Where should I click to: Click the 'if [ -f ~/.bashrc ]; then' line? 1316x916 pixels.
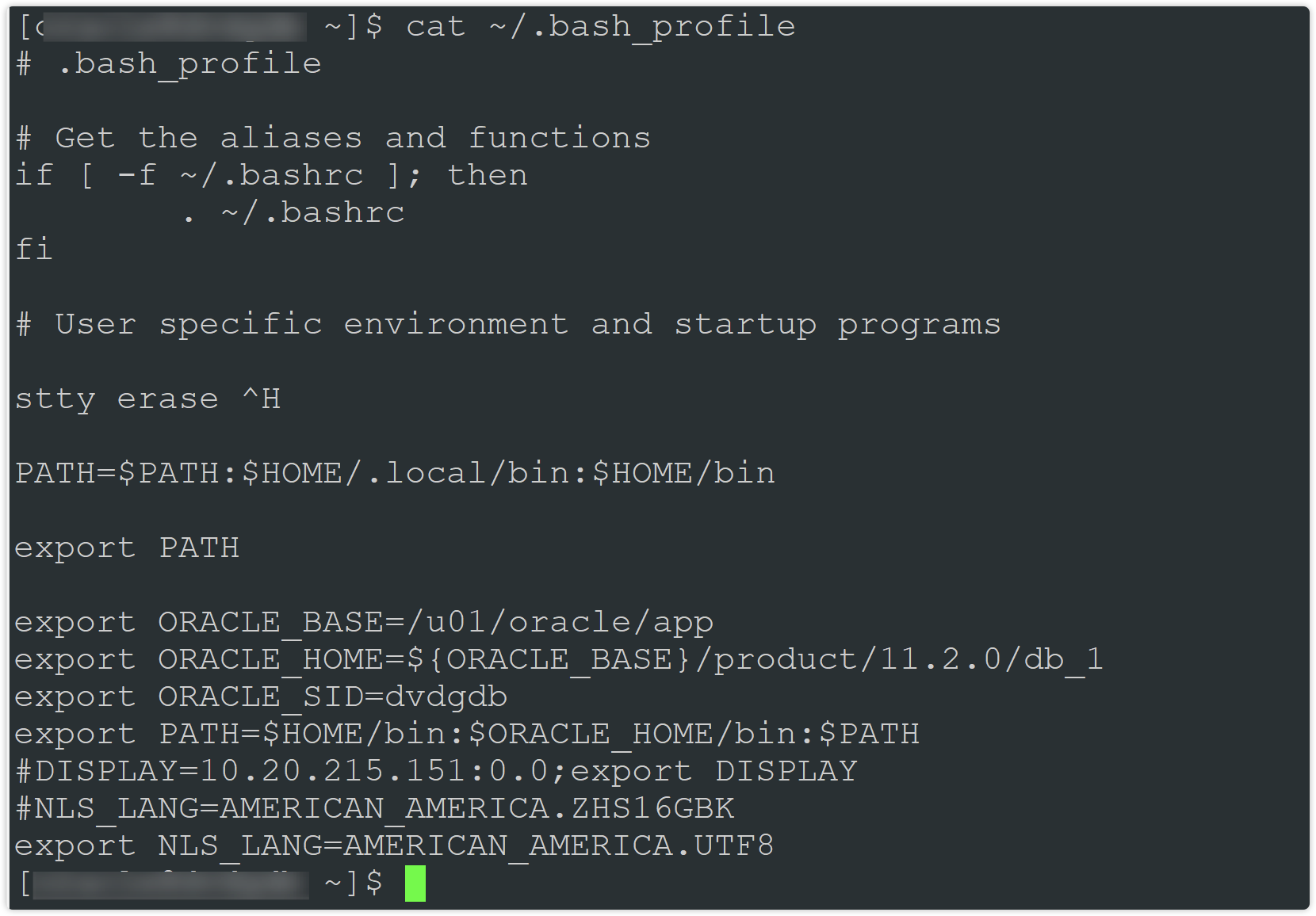coord(271,176)
